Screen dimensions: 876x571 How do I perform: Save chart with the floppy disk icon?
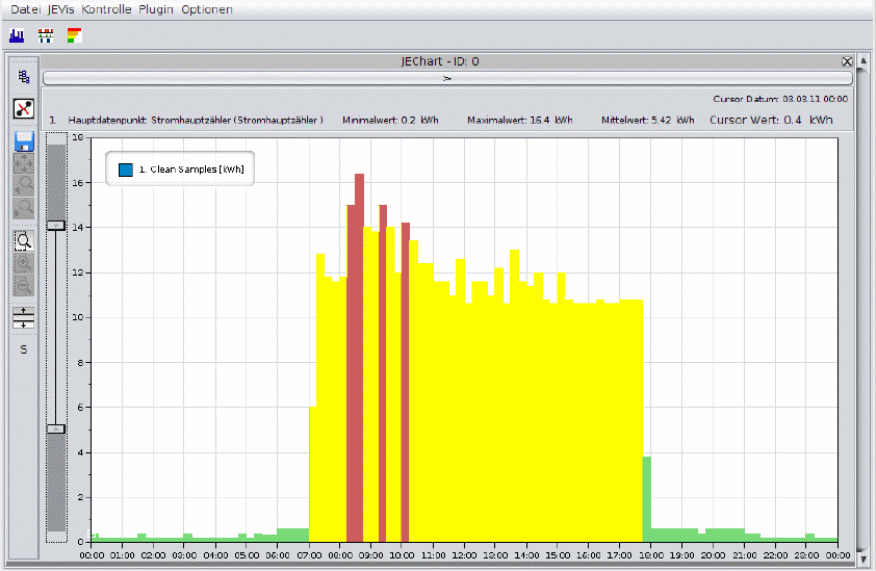[24, 140]
